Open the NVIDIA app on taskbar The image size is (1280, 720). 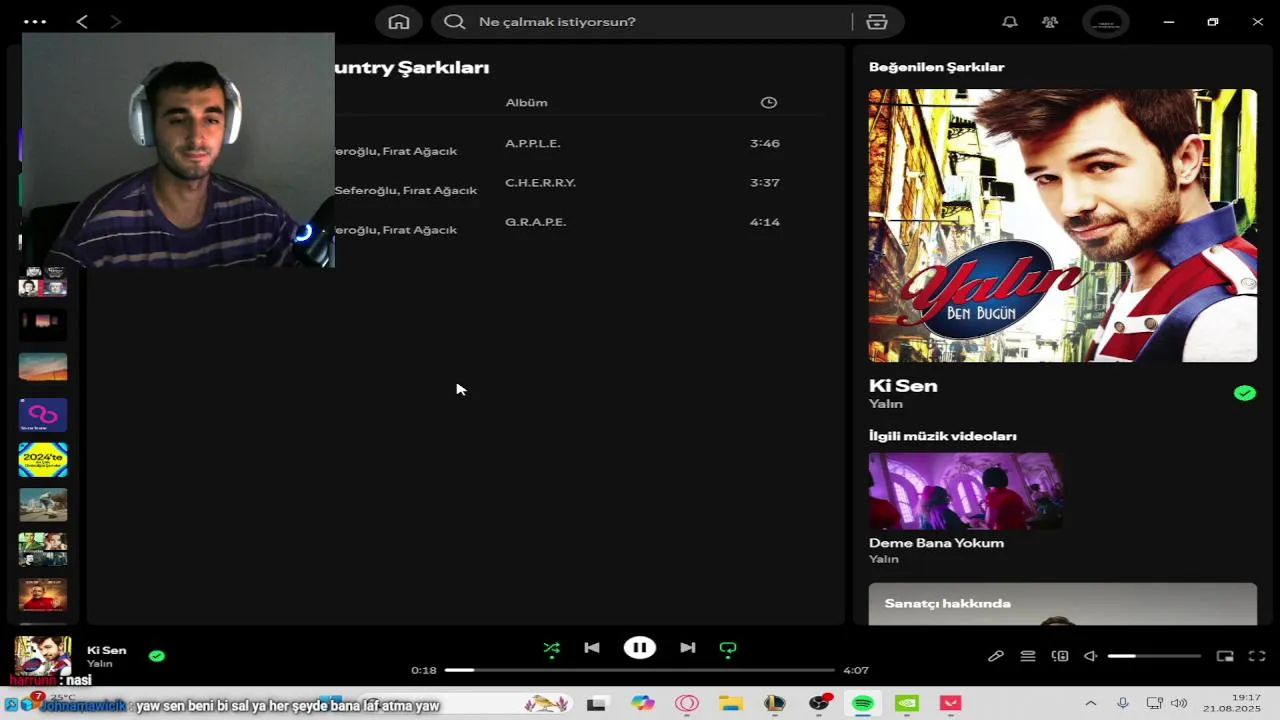click(907, 704)
